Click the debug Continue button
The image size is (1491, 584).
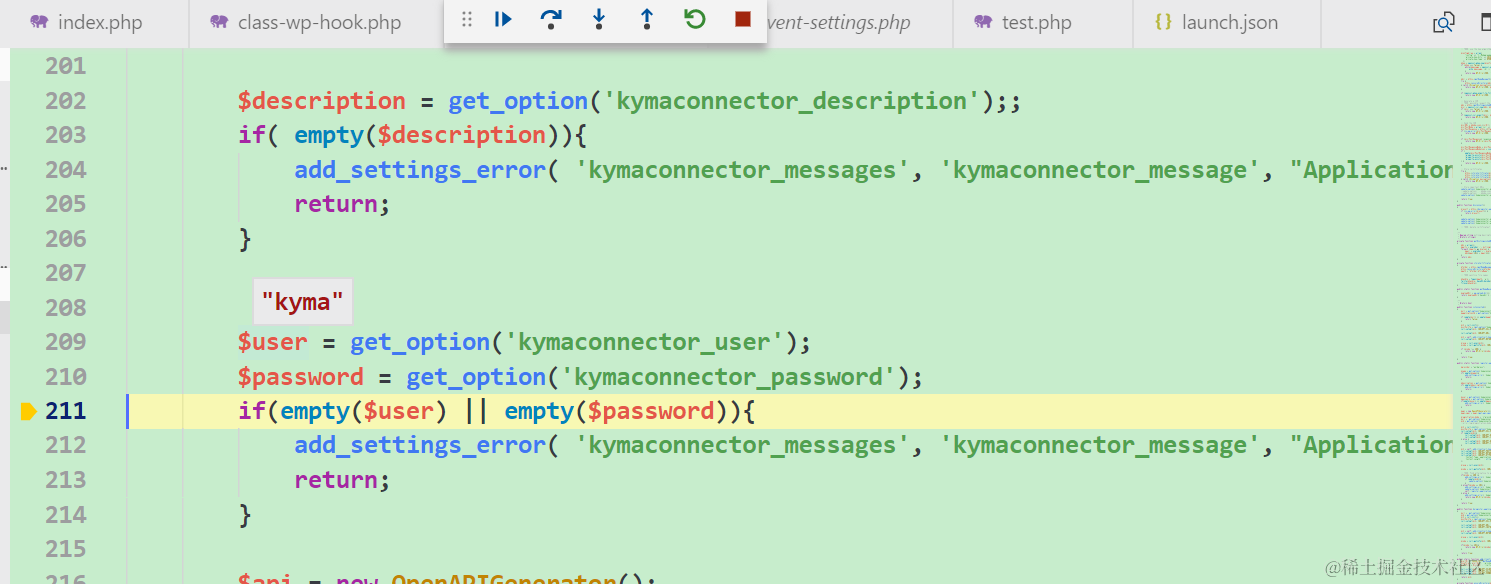(503, 19)
